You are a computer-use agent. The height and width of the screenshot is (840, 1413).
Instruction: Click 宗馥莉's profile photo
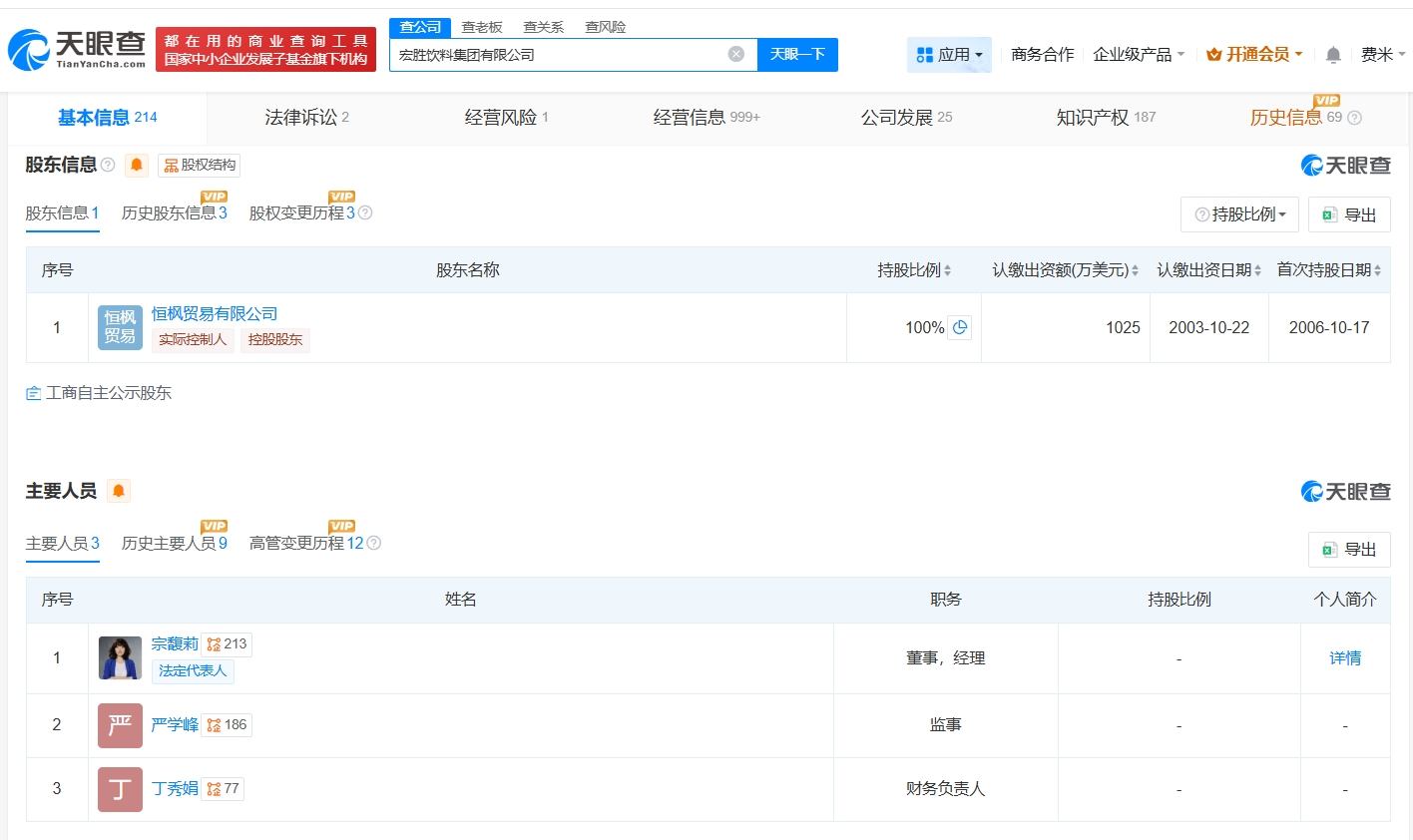pyautogui.click(x=120, y=657)
